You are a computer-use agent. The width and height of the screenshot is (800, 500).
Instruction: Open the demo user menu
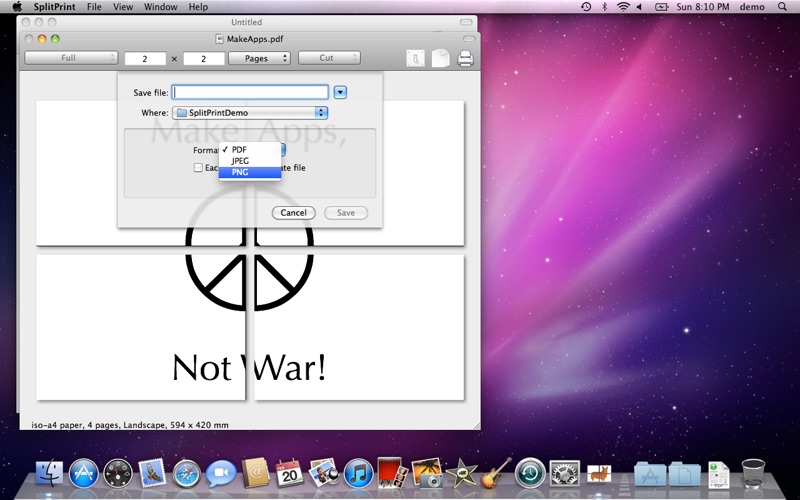(x=752, y=7)
